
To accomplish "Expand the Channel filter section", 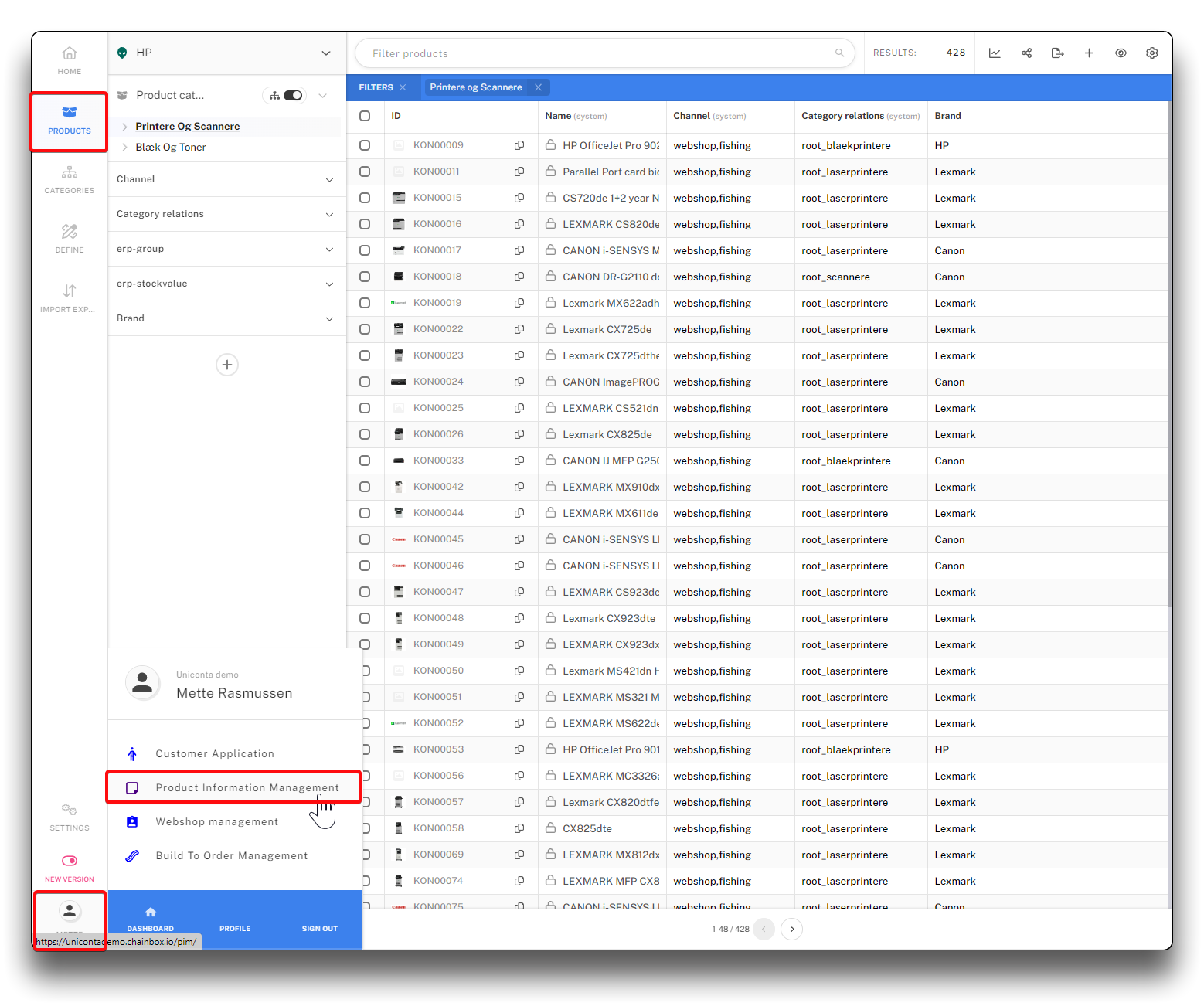I will (x=226, y=179).
